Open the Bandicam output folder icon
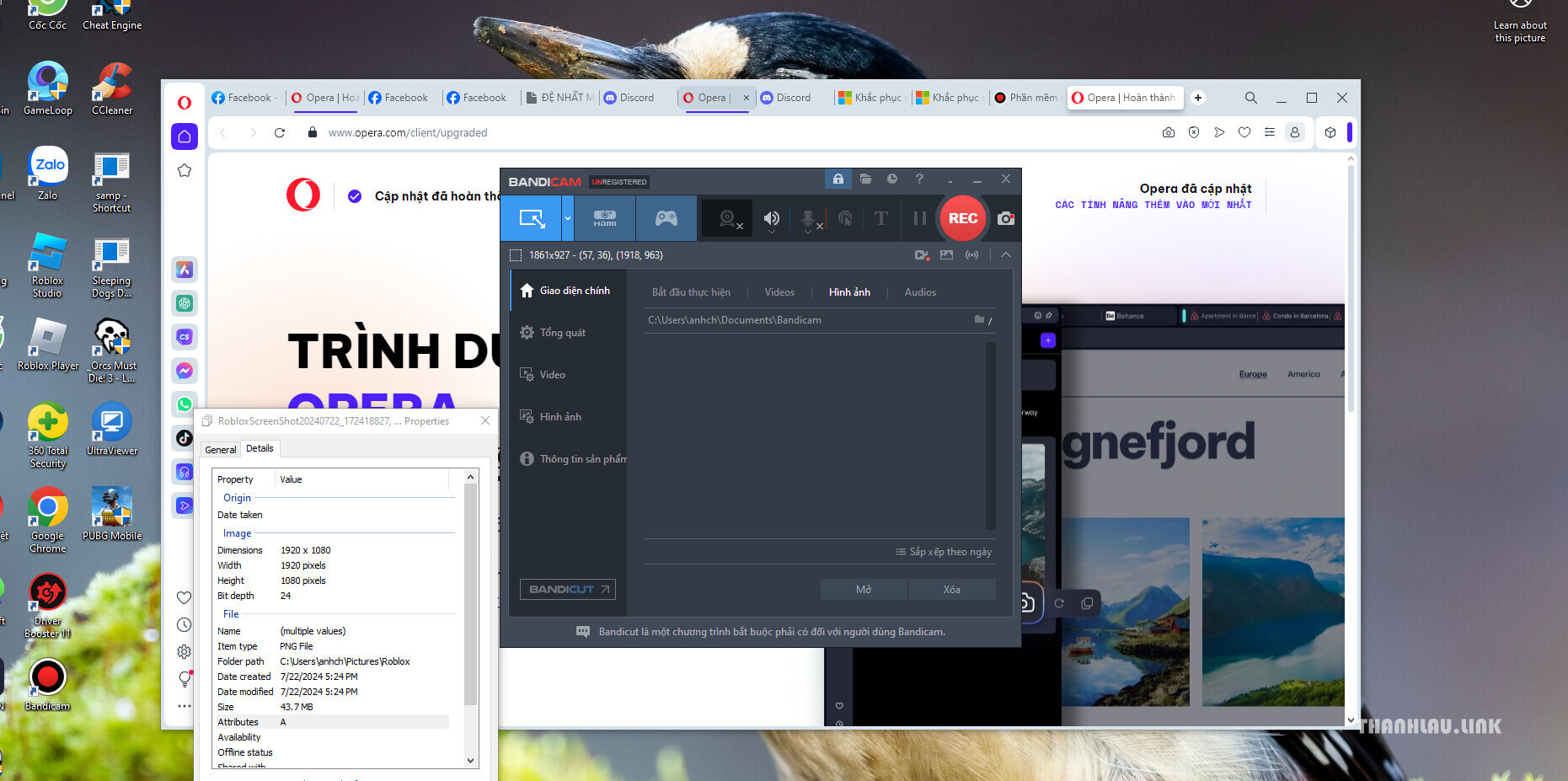This screenshot has height=781, width=1568. tap(865, 179)
